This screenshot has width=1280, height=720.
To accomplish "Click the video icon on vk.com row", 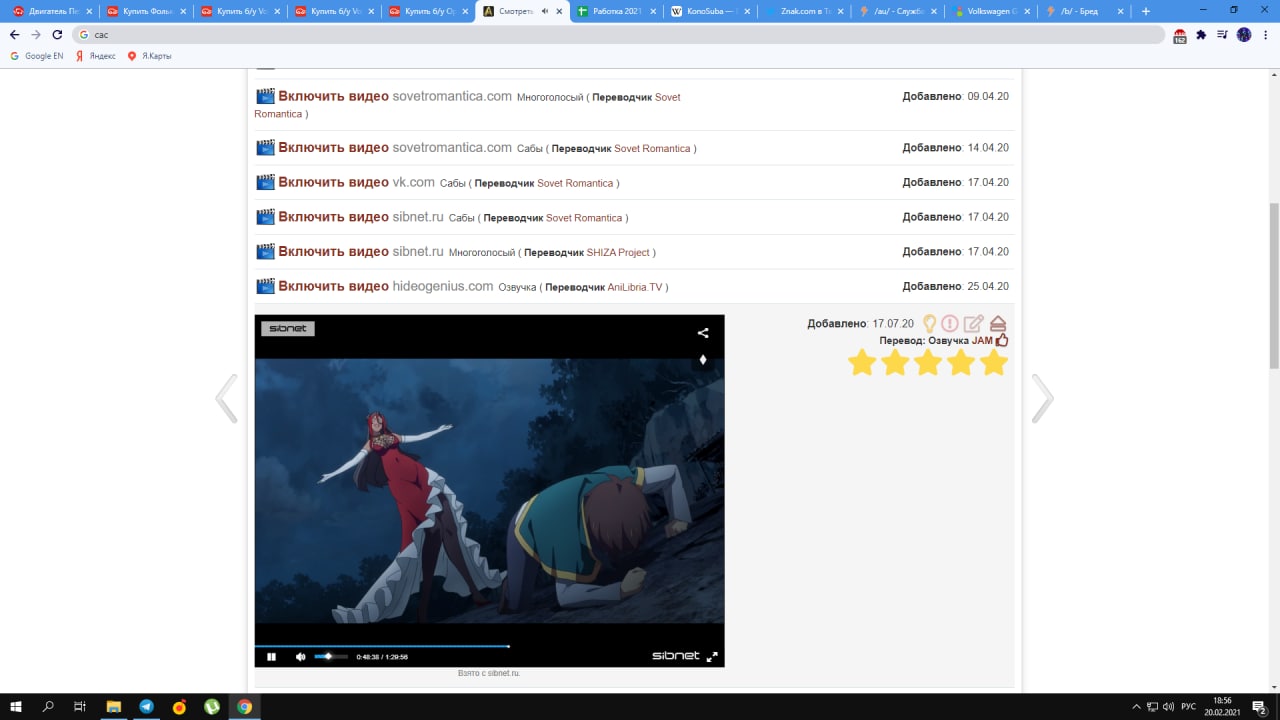I will pos(265,182).
